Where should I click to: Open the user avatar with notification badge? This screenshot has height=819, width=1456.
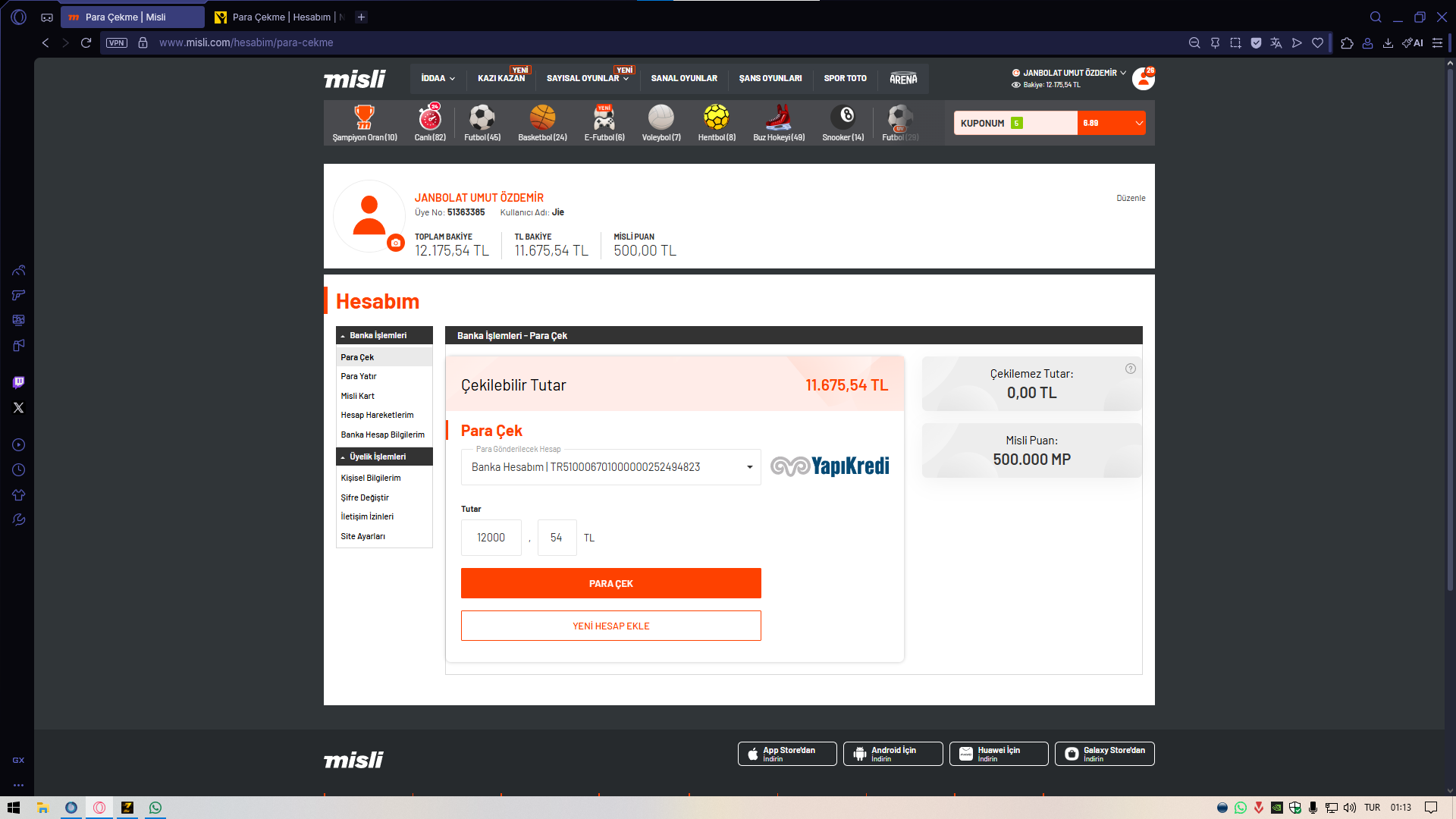point(1144,78)
